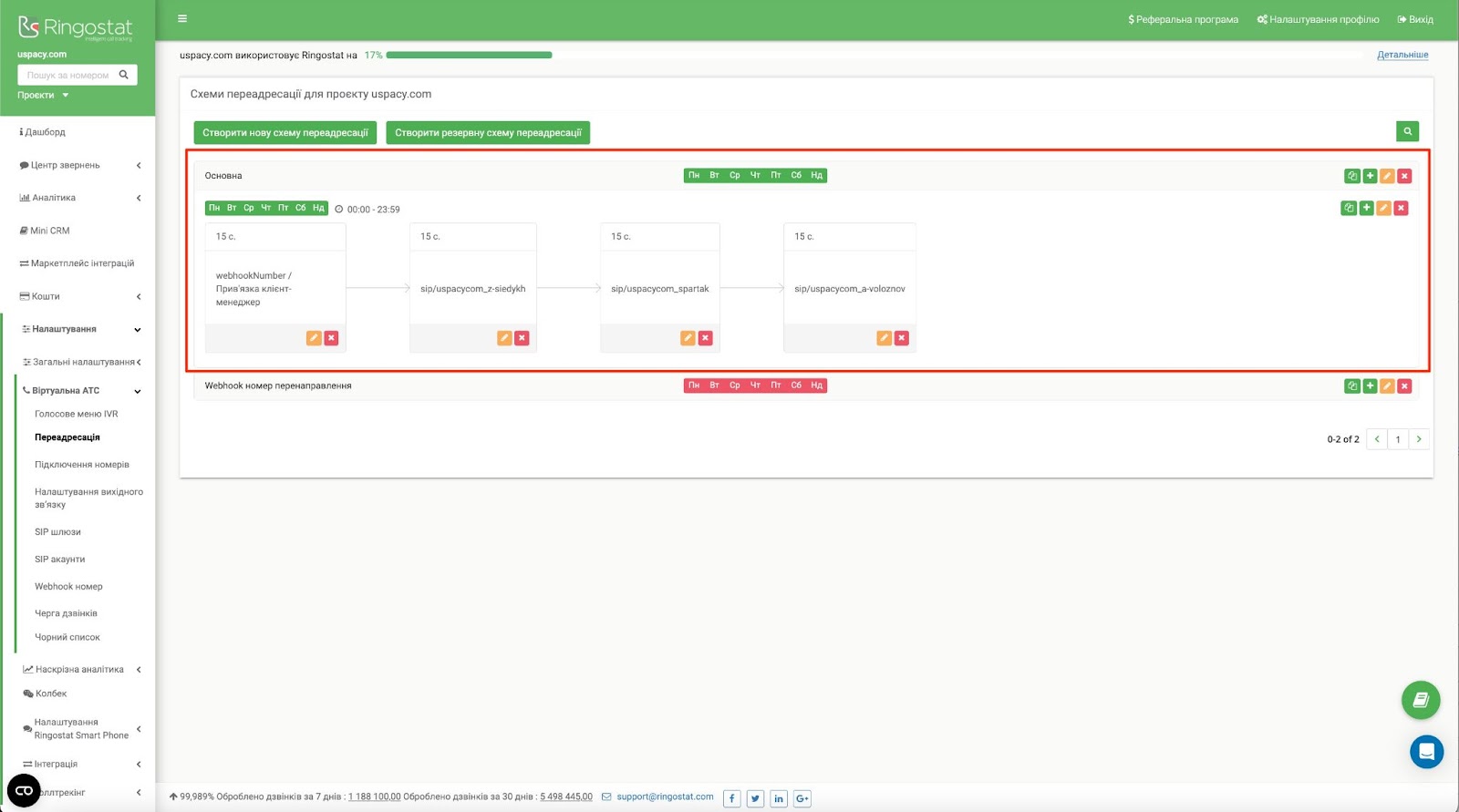The width and height of the screenshot is (1459, 812).
Task: Go to previous page of schemes
Action: 1377,439
